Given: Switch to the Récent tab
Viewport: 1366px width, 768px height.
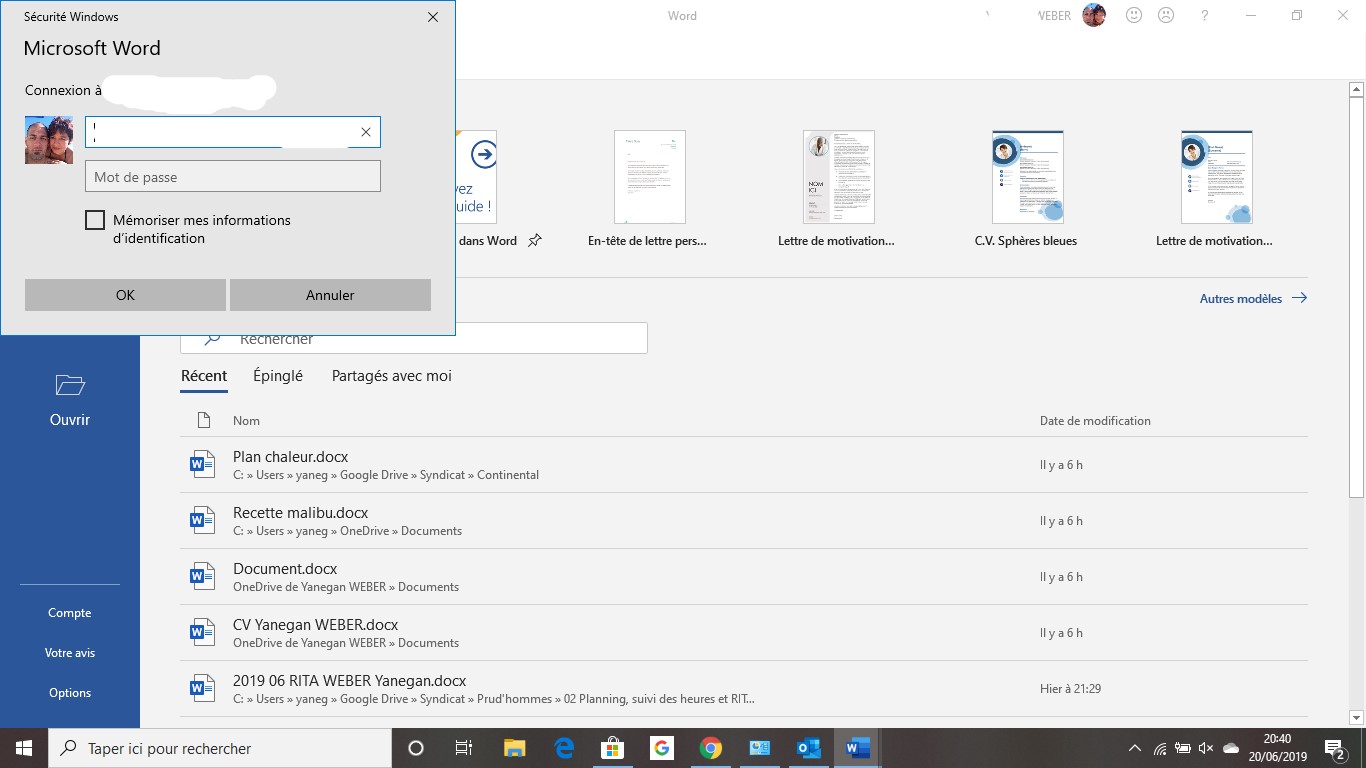Looking at the screenshot, I should 204,376.
